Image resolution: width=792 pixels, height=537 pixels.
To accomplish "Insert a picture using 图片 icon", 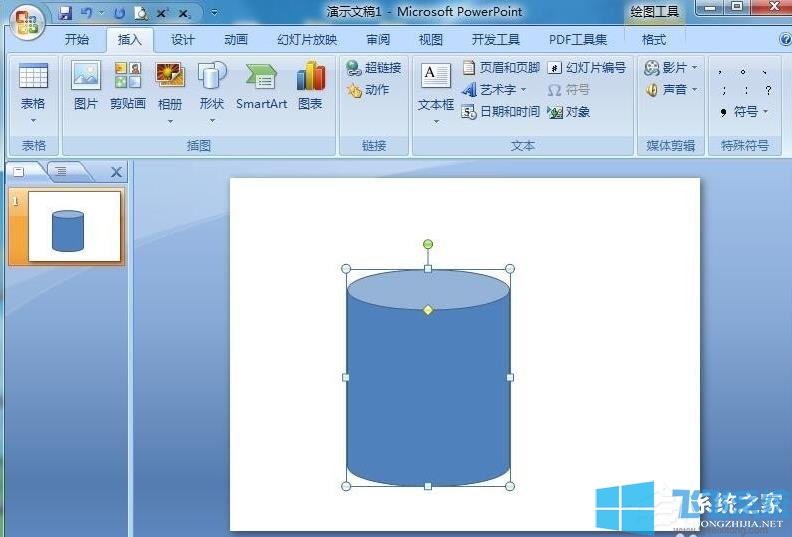I will tap(86, 85).
